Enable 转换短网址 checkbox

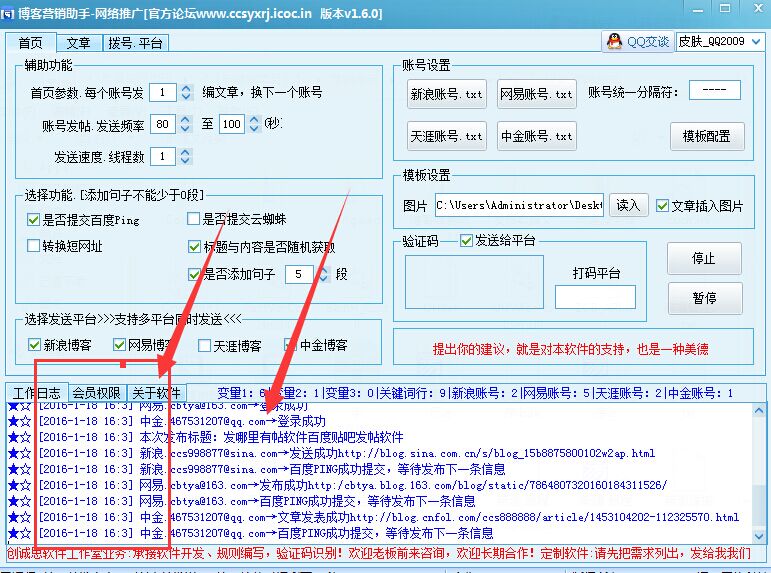coord(33,245)
